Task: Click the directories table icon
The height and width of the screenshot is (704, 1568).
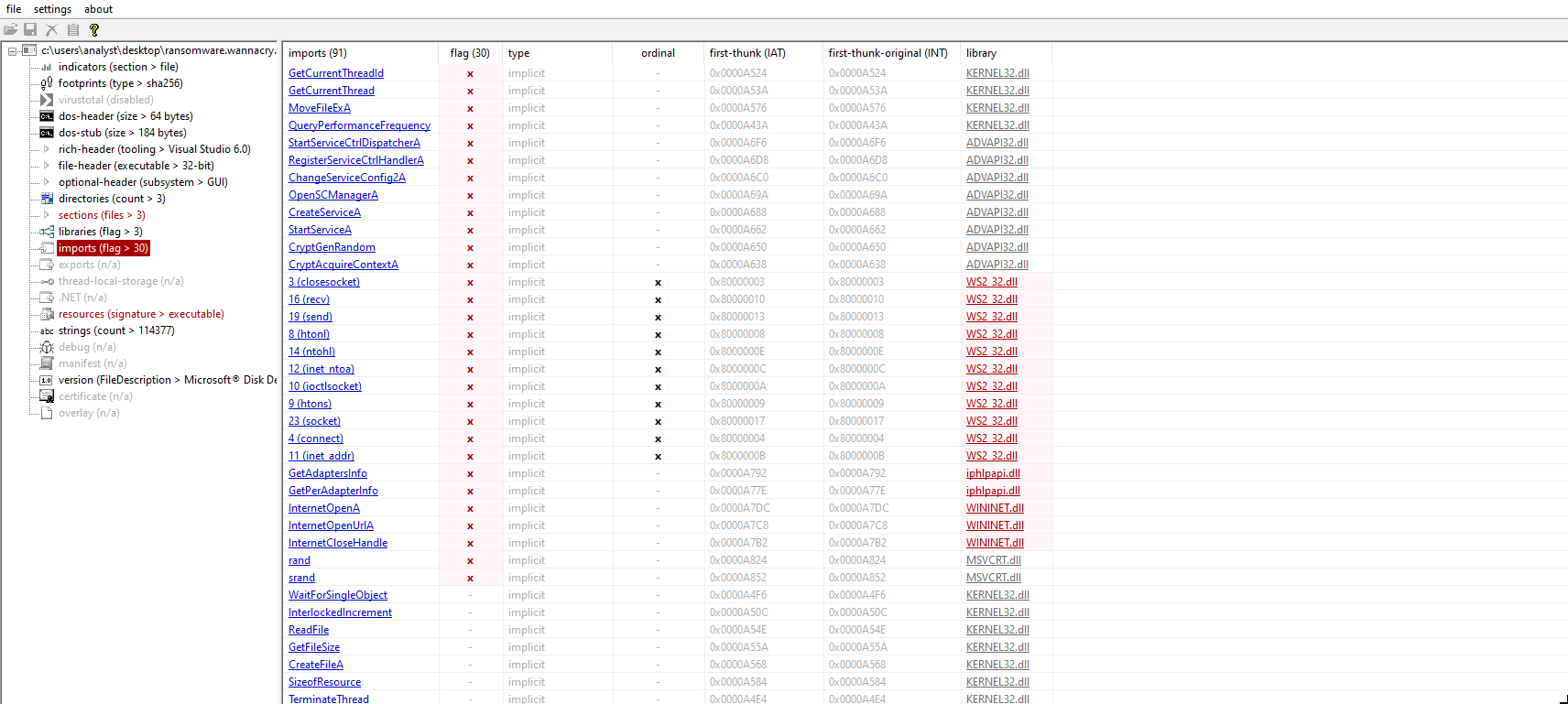Action: pos(47,199)
